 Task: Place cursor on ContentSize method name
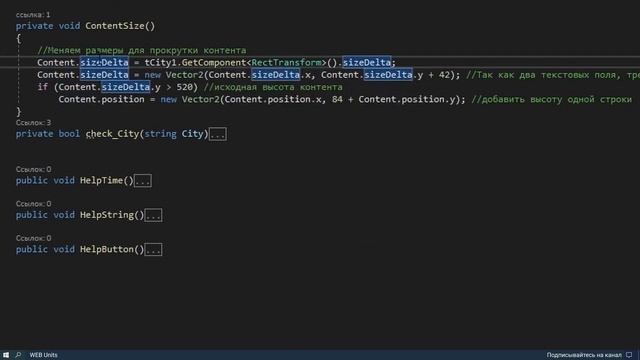tap(115, 26)
